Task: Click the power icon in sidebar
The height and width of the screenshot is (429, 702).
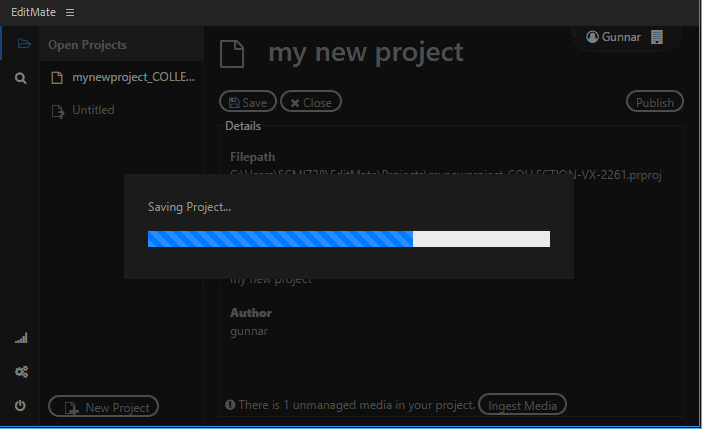Action: (21, 405)
